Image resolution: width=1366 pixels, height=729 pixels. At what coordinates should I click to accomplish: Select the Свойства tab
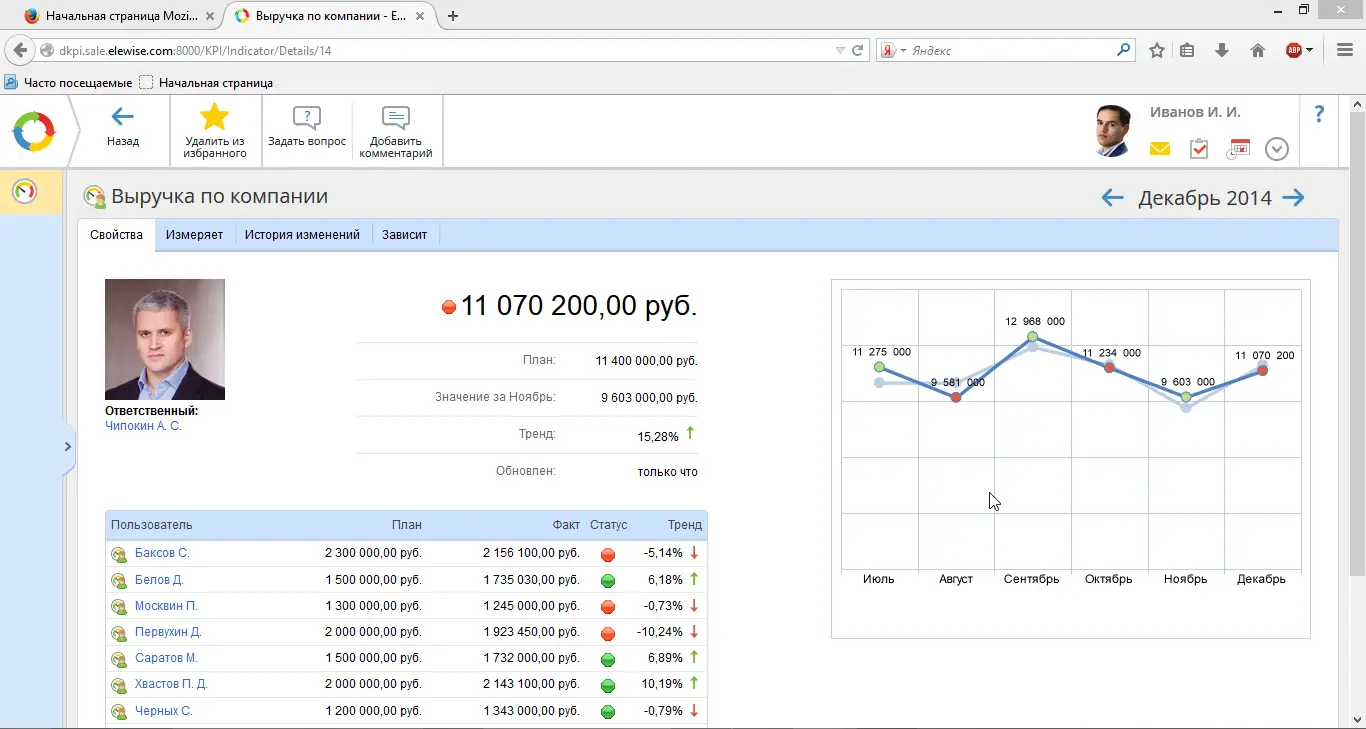[x=116, y=235]
